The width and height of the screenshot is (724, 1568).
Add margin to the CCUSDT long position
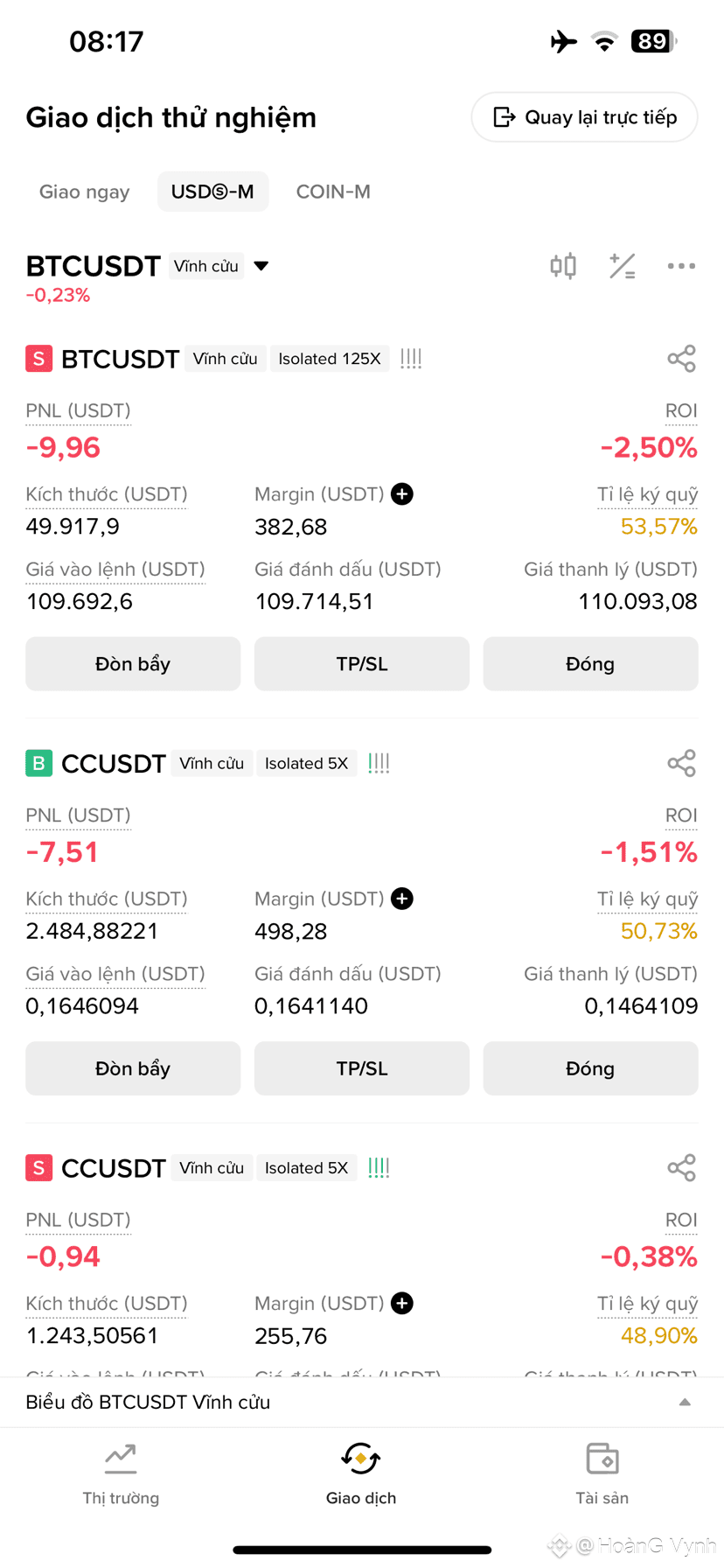pos(402,899)
